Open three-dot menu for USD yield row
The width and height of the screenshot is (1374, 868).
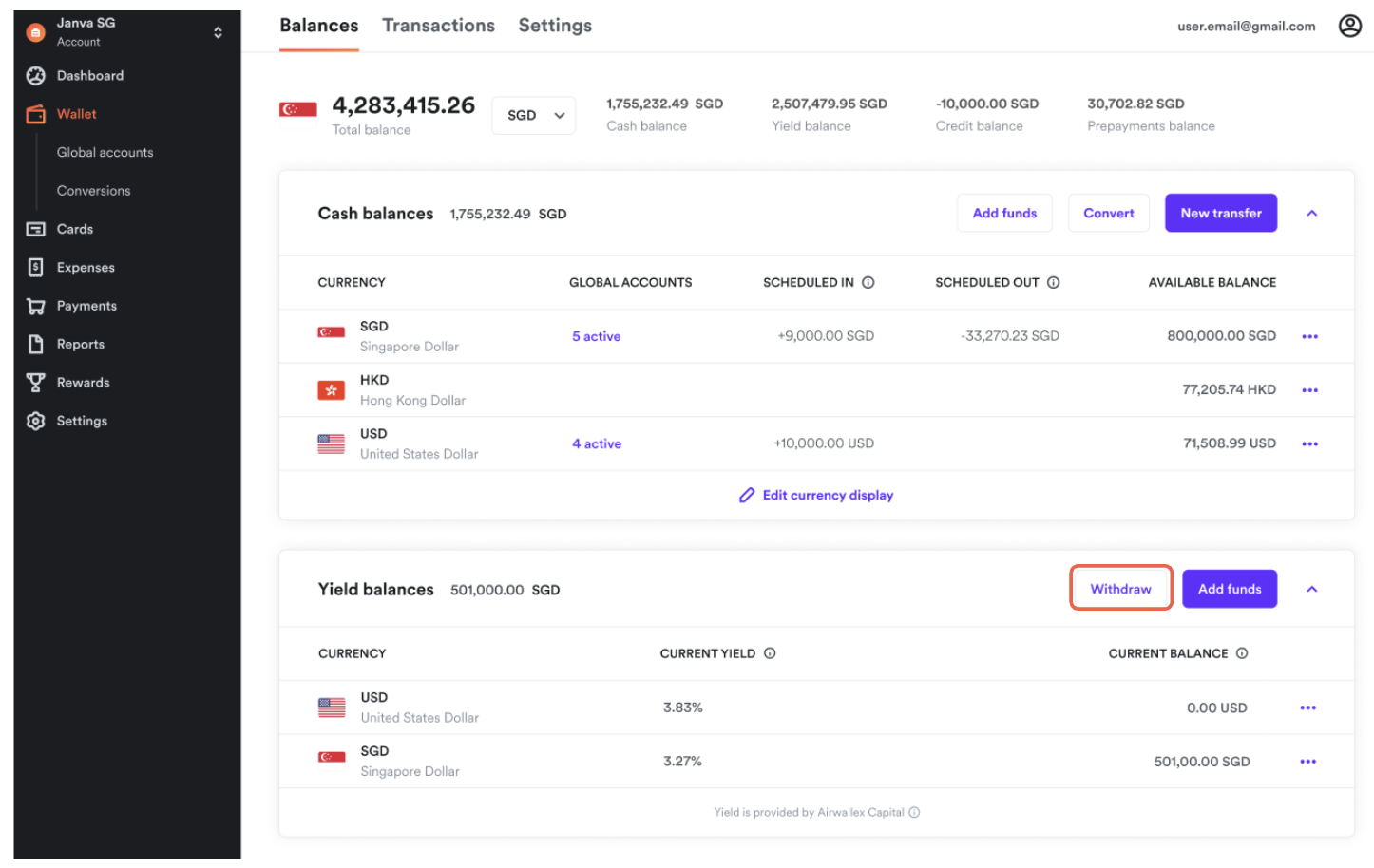point(1307,708)
